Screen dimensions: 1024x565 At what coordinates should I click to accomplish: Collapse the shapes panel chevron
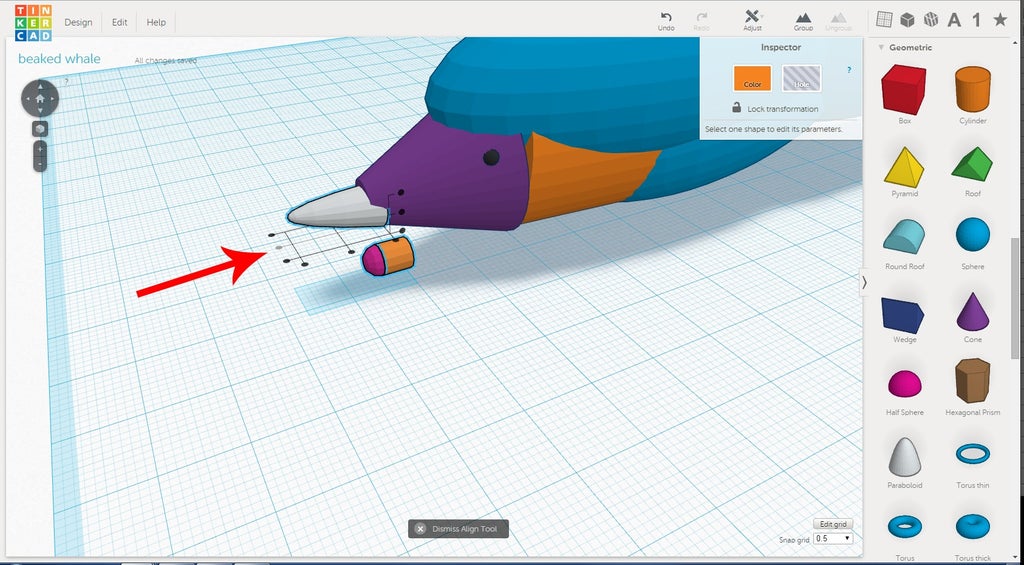click(865, 283)
